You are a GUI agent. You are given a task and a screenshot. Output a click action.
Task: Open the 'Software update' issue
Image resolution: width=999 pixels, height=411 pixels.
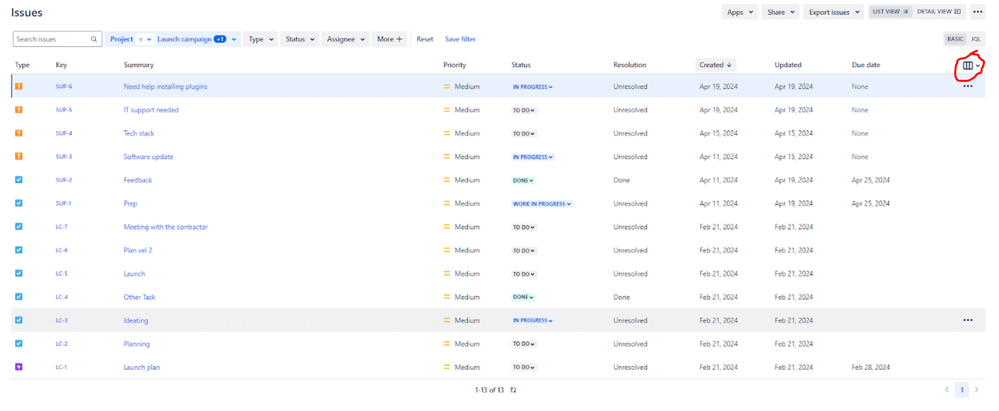pyautogui.click(x=148, y=157)
